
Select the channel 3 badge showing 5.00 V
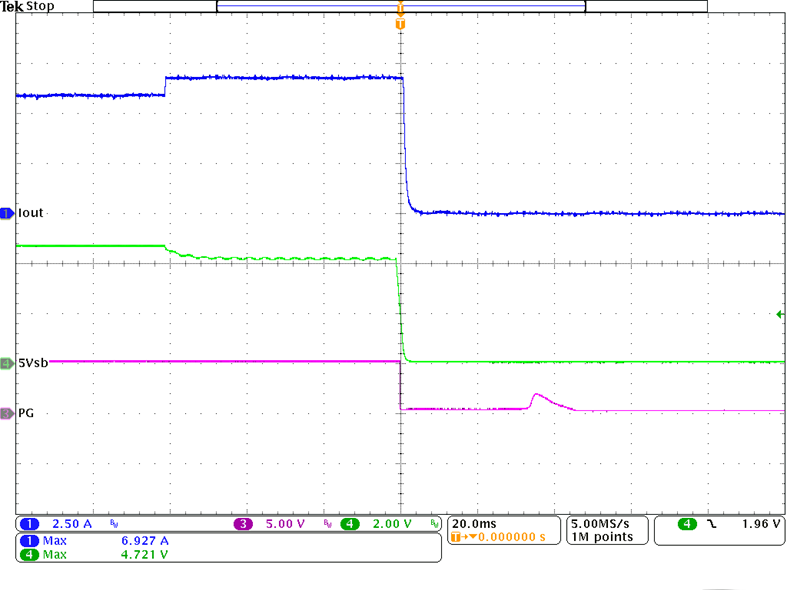tap(242, 524)
